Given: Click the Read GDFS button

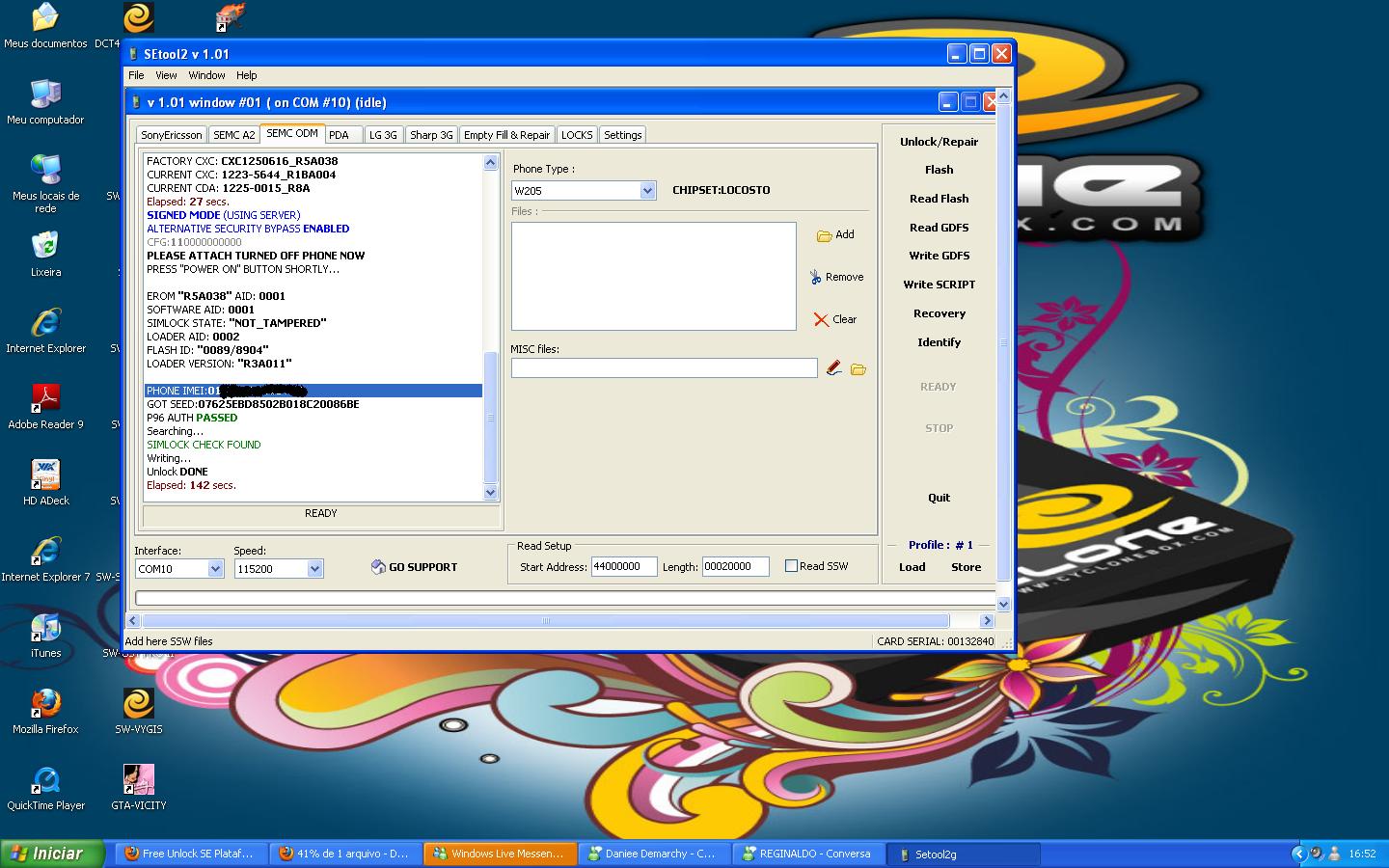Looking at the screenshot, I should click(x=939, y=228).
